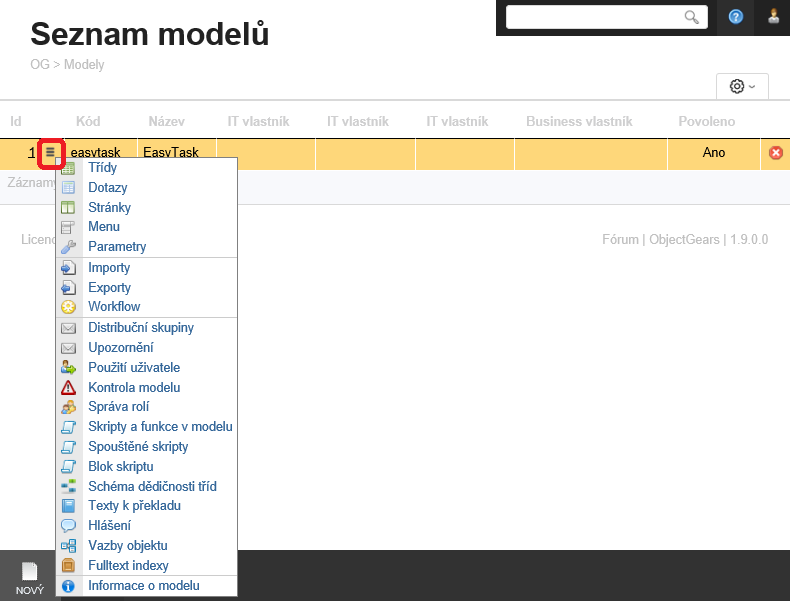Open Skripty a funkce v modelu

pyautogui.click(x=160, y=427)
